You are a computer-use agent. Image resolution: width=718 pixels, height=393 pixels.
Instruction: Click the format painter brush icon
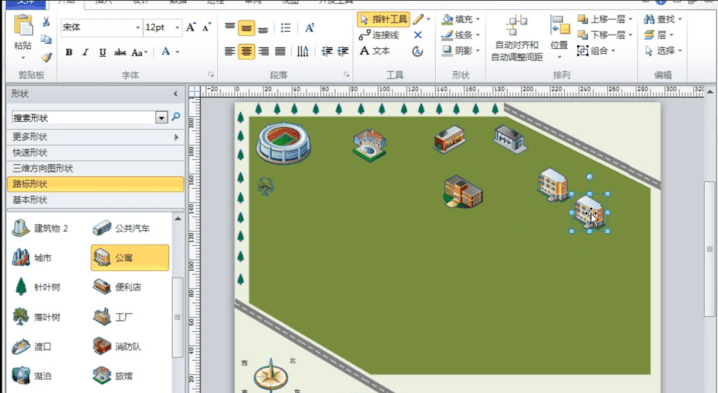pyautogui.click(x=46, y=57)
